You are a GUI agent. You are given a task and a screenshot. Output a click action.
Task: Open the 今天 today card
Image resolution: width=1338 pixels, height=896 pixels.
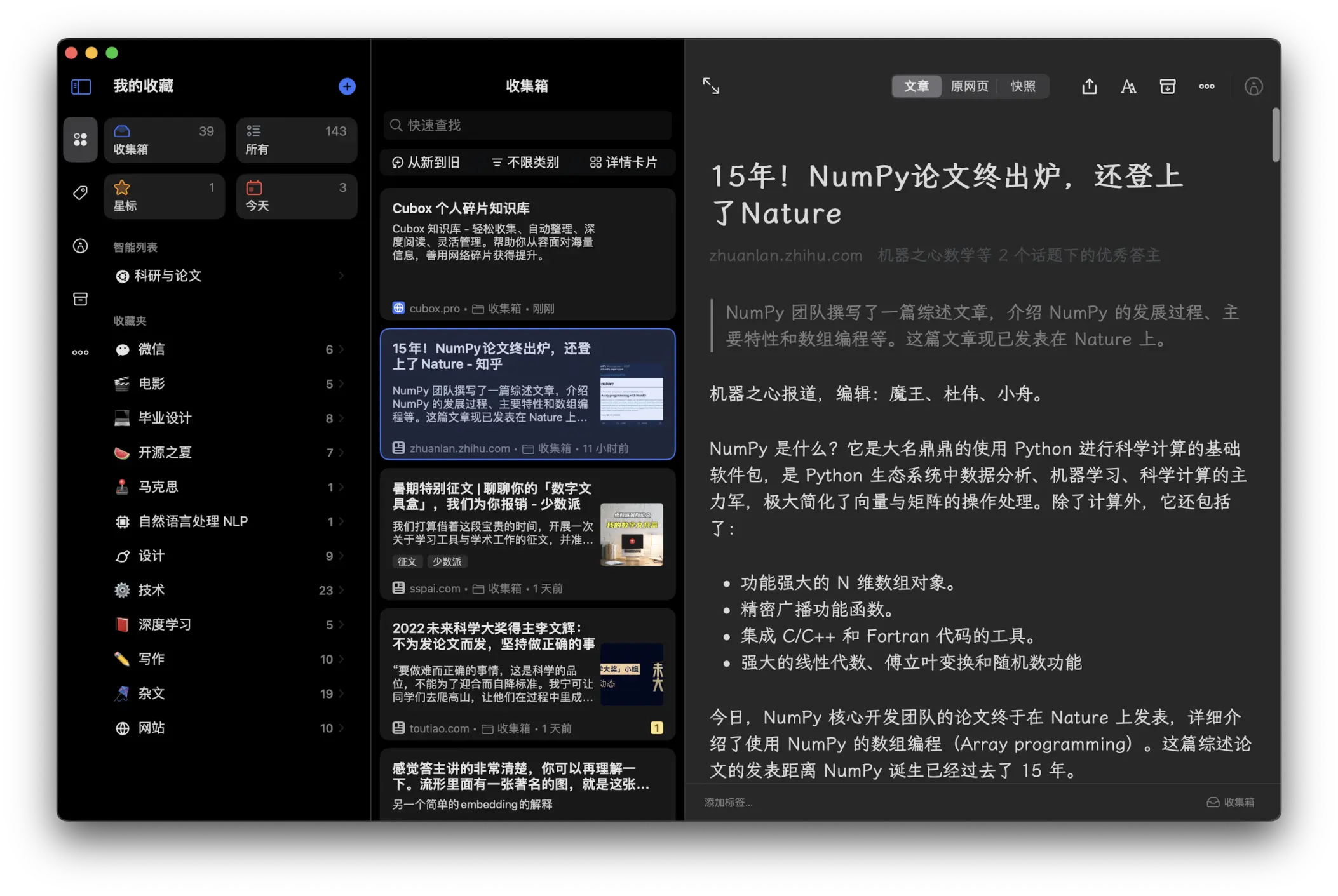pyautogui.click(x=297, y=196)
